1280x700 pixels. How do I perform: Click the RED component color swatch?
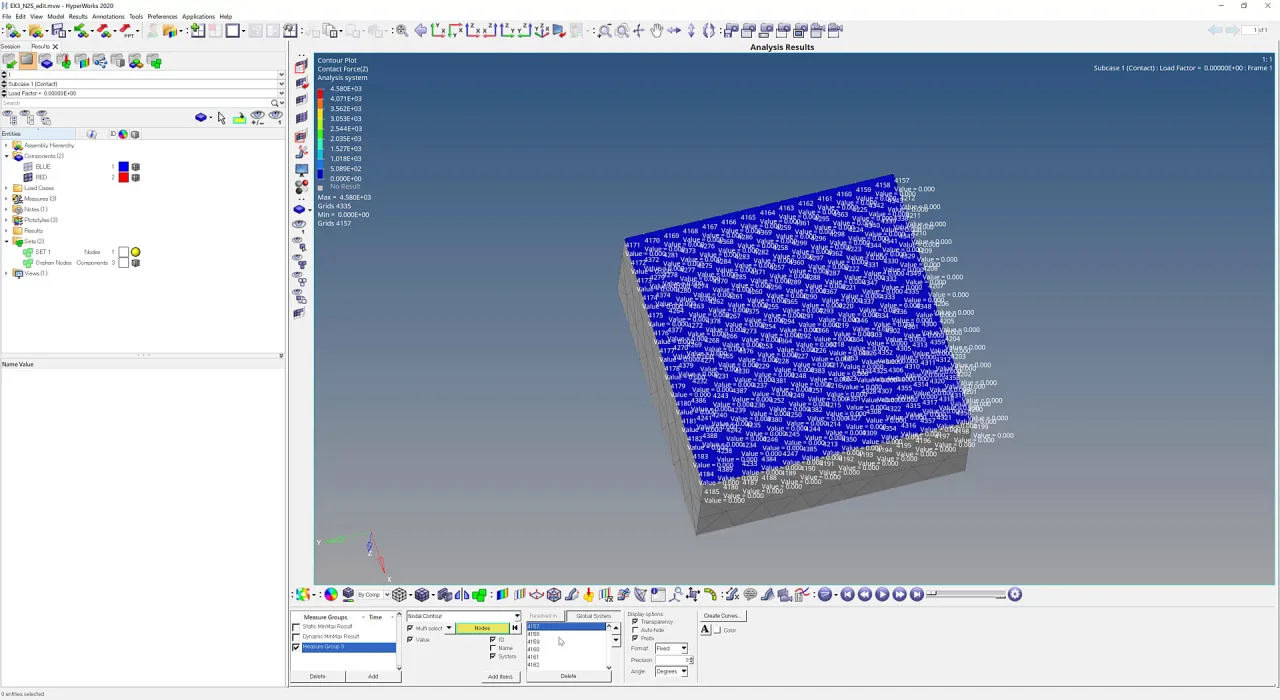pos(123,177)
